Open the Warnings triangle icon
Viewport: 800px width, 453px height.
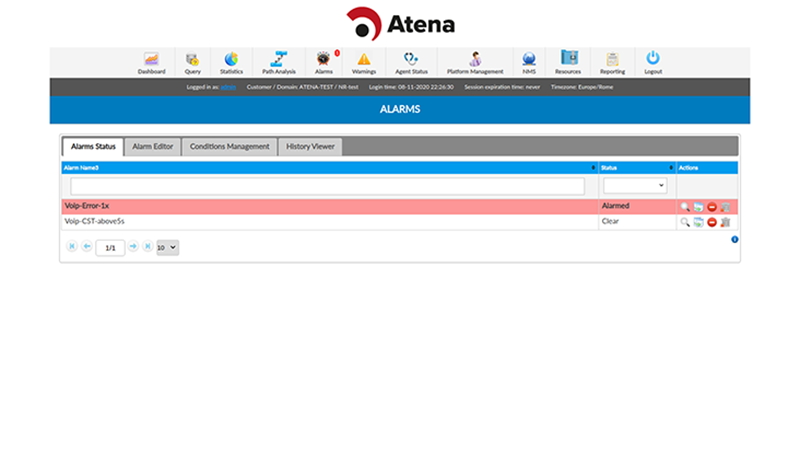click(364, 60)
